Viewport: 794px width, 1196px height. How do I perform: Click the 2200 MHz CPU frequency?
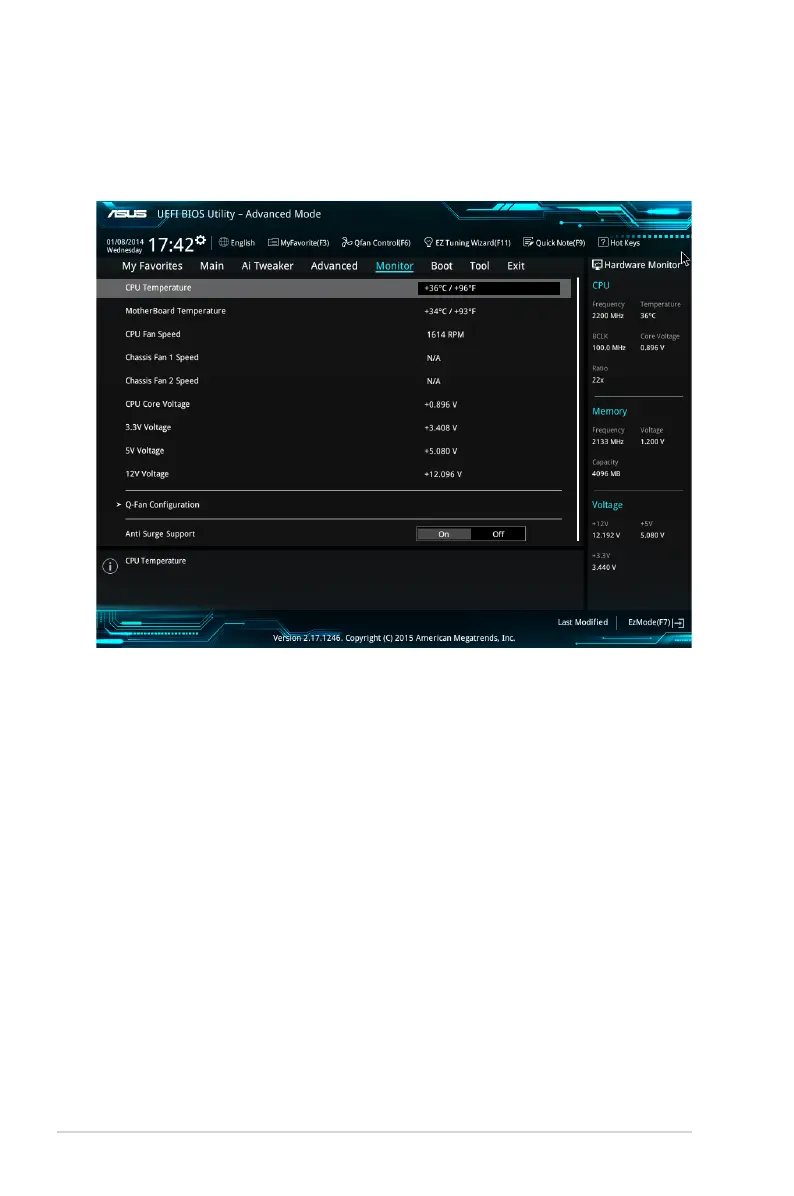608,316
